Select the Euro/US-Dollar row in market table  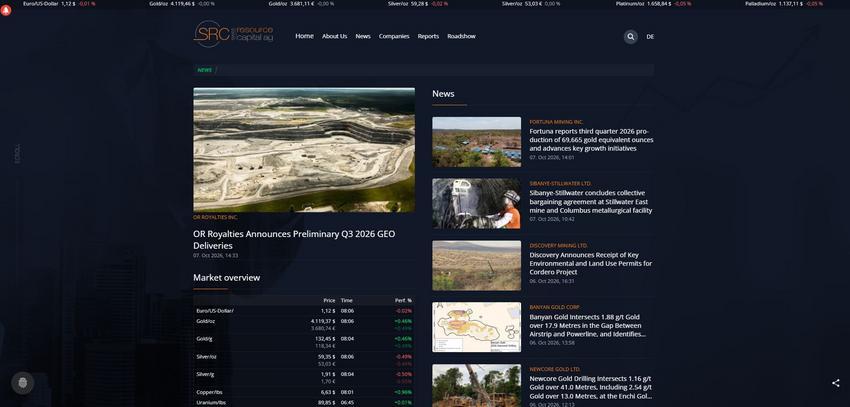(x=304, y=311)
